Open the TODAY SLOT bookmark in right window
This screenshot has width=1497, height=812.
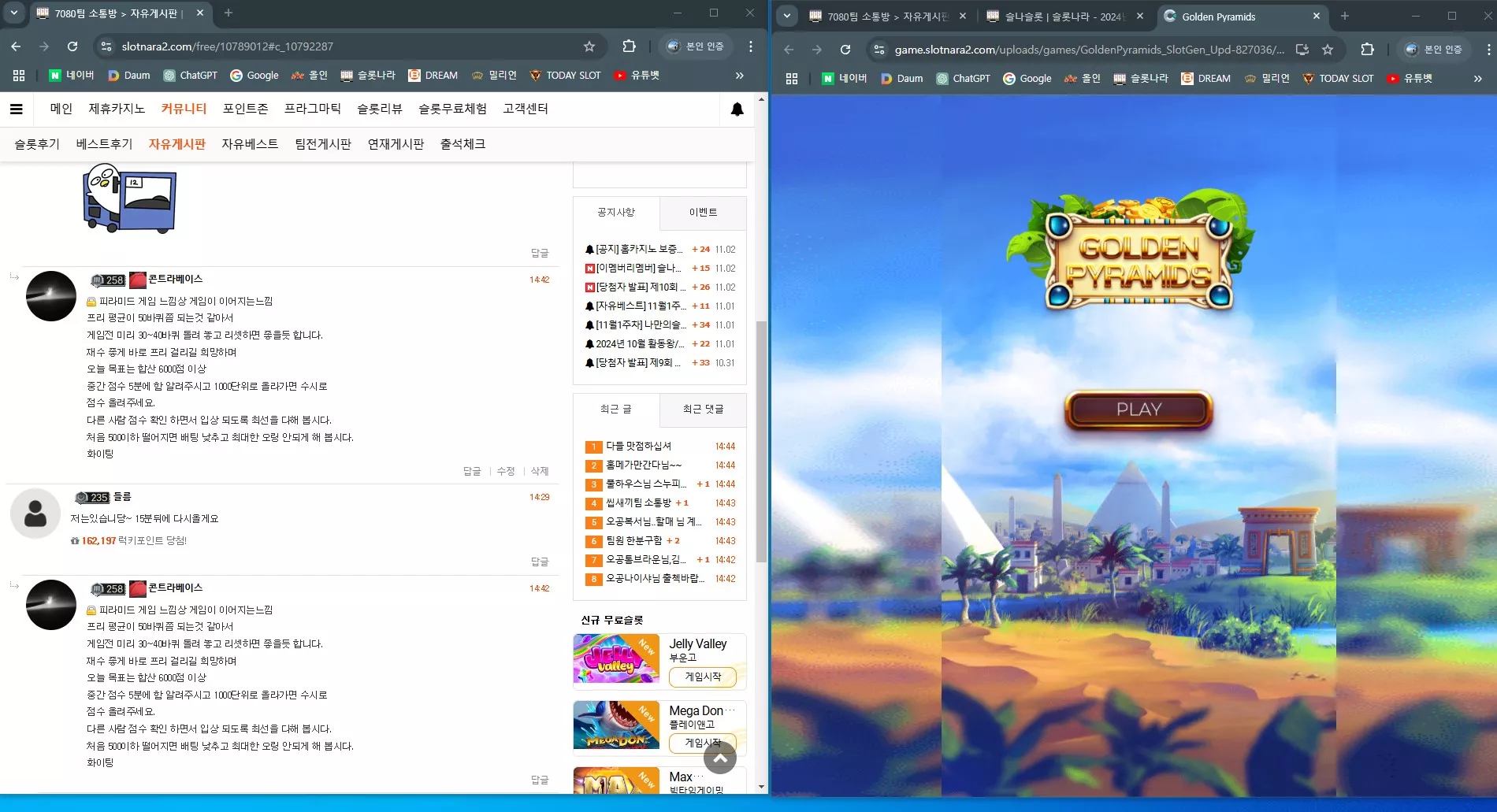coord(1338,79)
